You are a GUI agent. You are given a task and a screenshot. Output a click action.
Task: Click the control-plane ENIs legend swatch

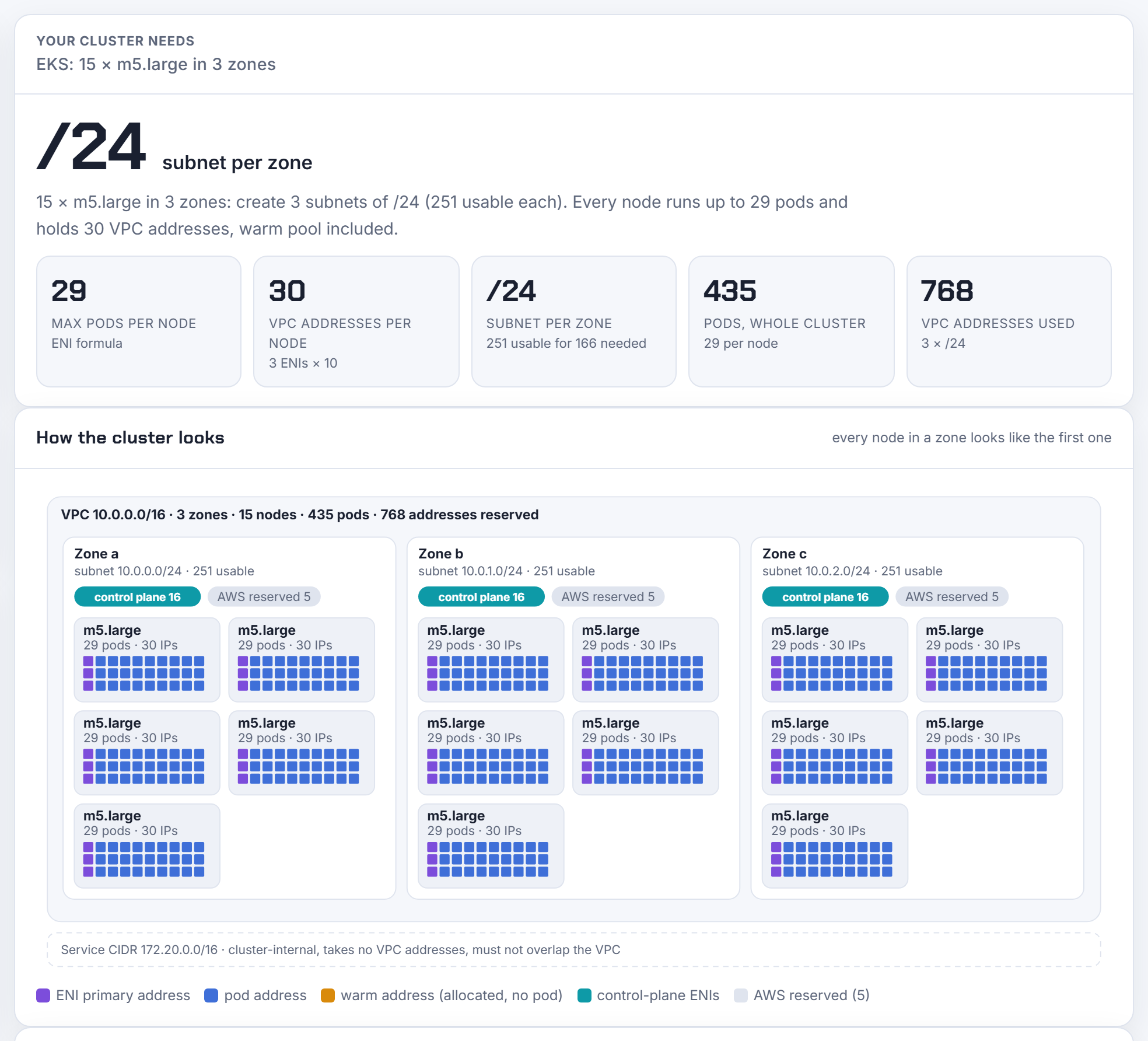click(x=584, y=995)
